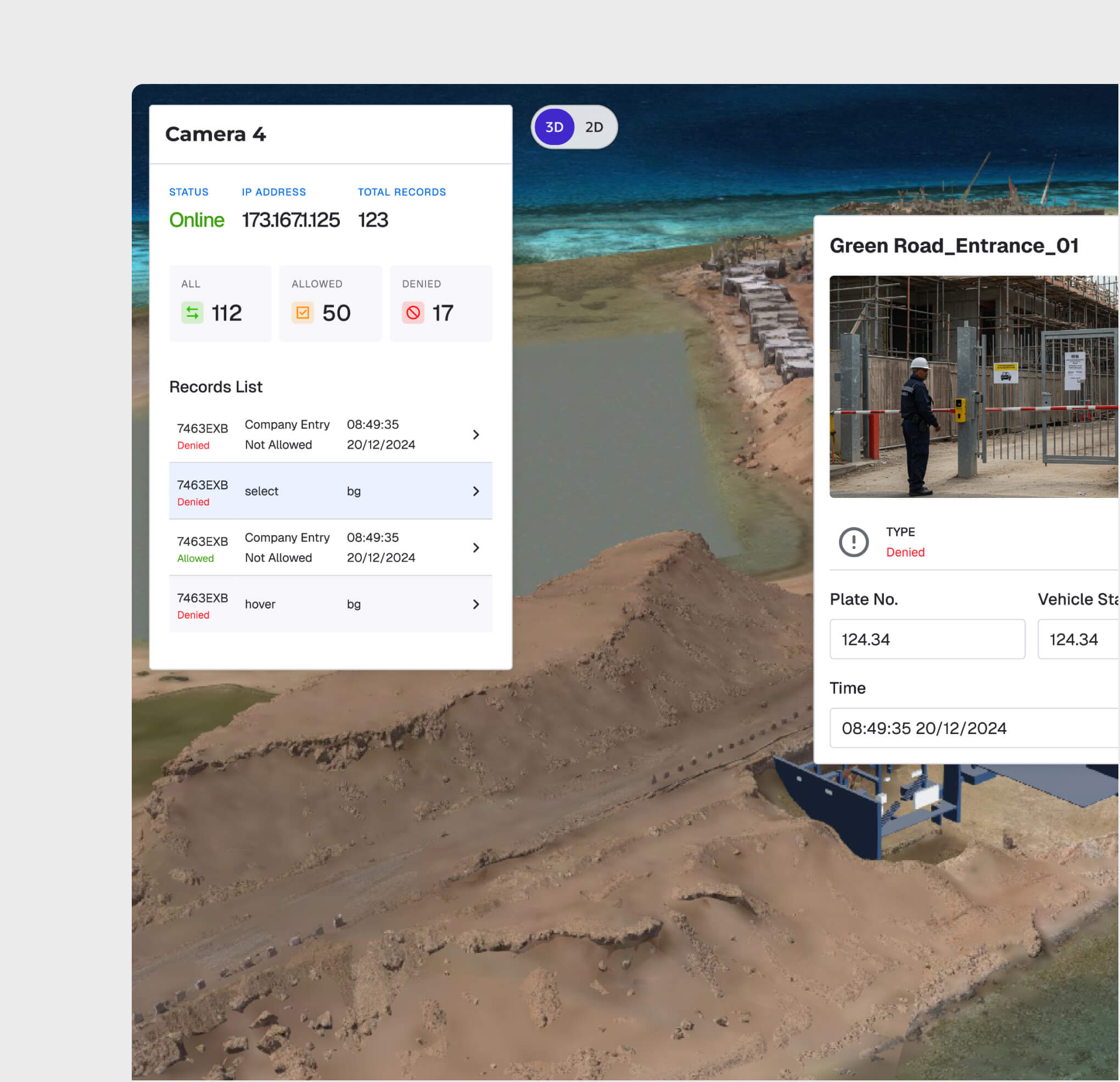
Task: Expand the Allowed 7463EXB record chevron
Action: tap(475, 548)
